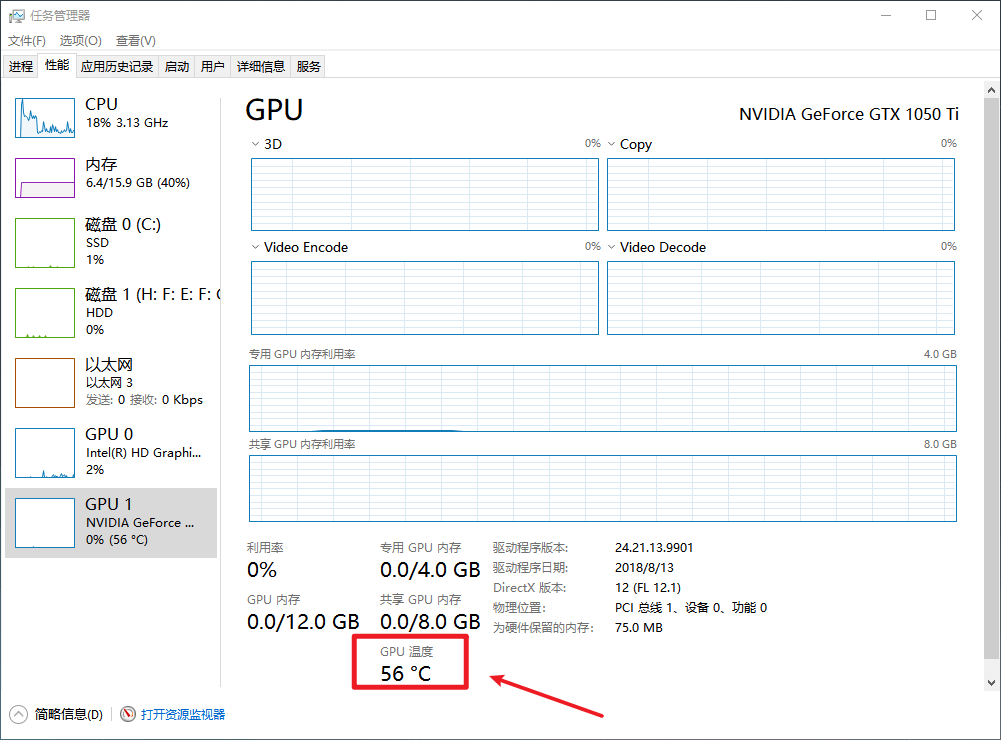
Task: Click the 打开资源监视器 link
Action: tap(183, 714)
